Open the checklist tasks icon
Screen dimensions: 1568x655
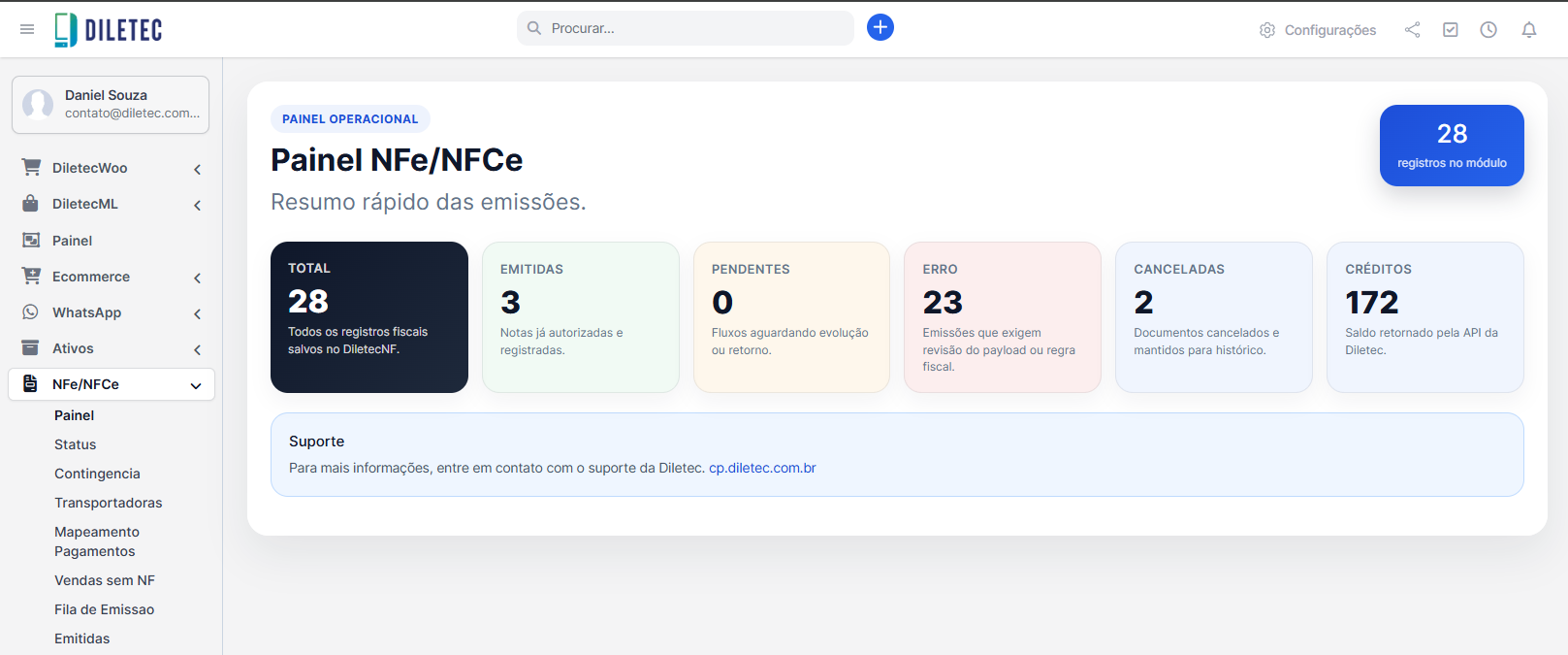pyautogui.click(x=1451, y=30)
